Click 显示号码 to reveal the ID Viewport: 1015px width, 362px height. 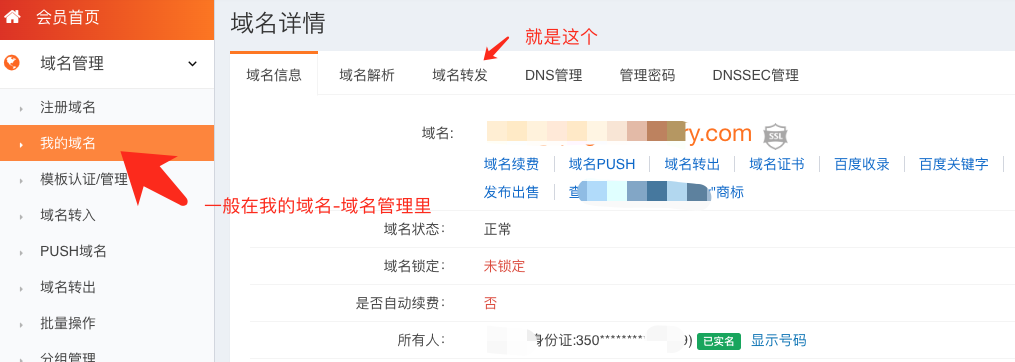tap(779, 340)
